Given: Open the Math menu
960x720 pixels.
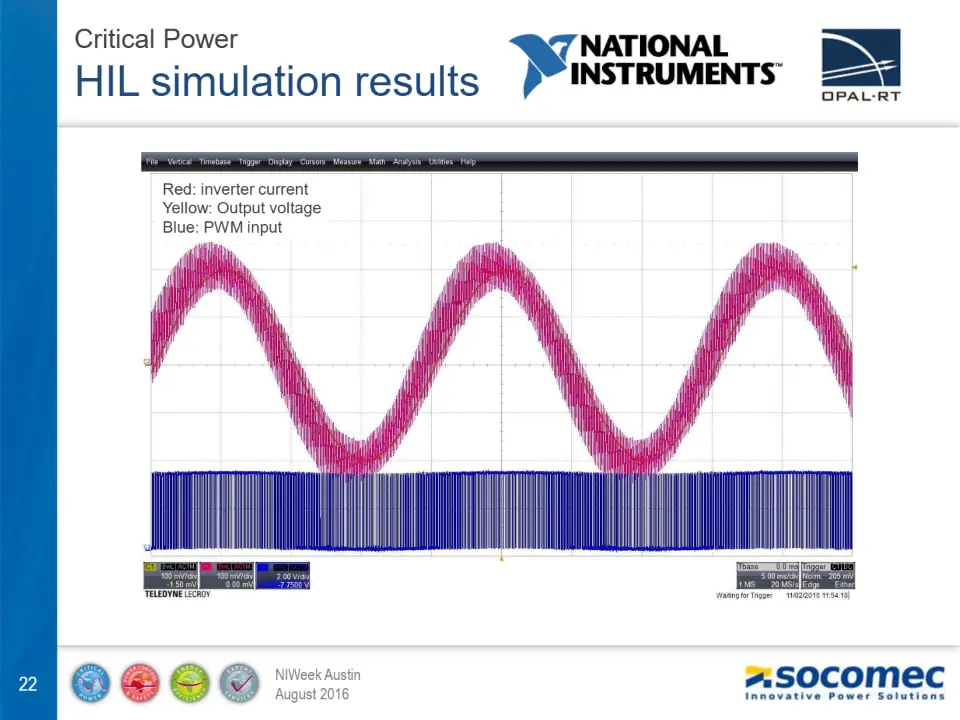Looking at the screenshot, I should [377, 162].
